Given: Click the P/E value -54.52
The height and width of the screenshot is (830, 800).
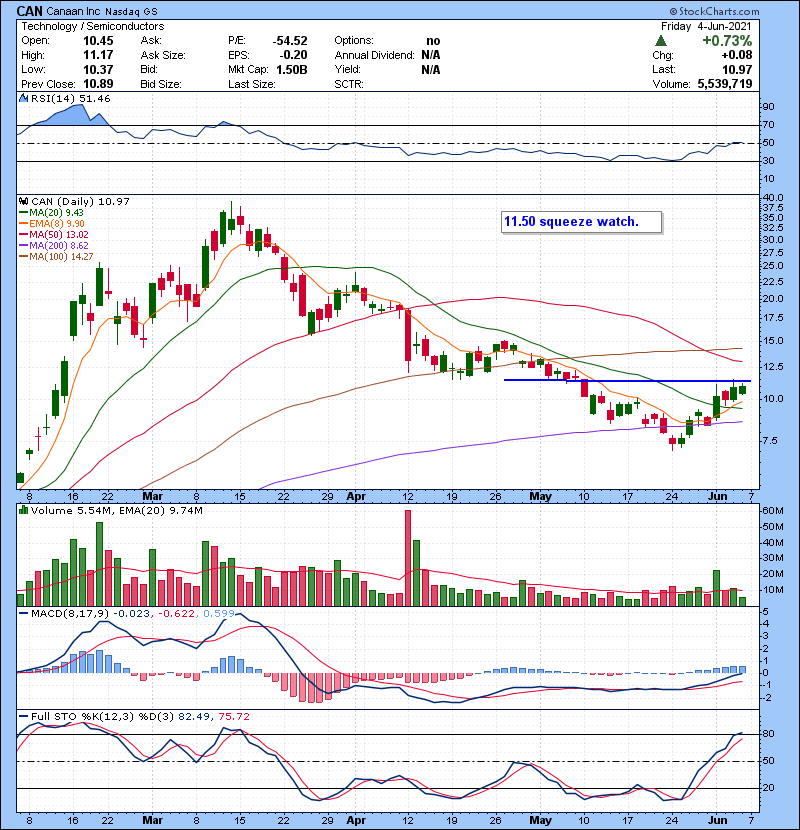Looking at the screenshot, I should pyautogui.click(x=290, y=41).
